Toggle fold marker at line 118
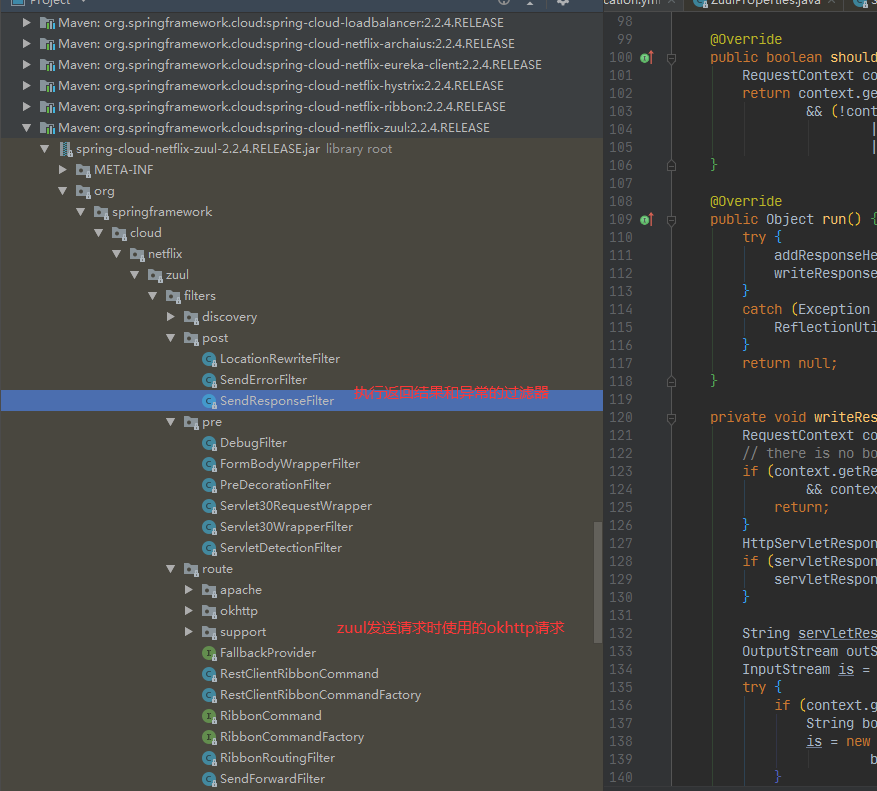Image resolution: width=877 pixels, height=791 pixels. 671,382
